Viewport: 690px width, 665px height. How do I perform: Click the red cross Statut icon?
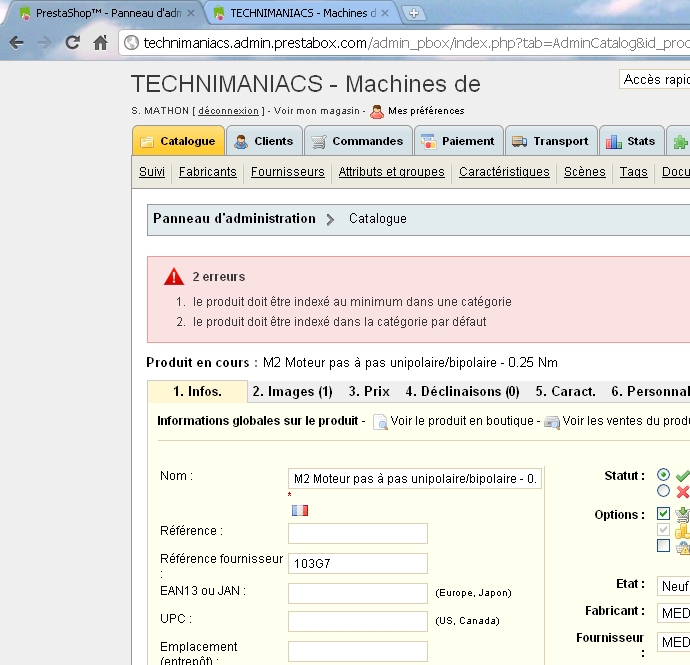683,492
